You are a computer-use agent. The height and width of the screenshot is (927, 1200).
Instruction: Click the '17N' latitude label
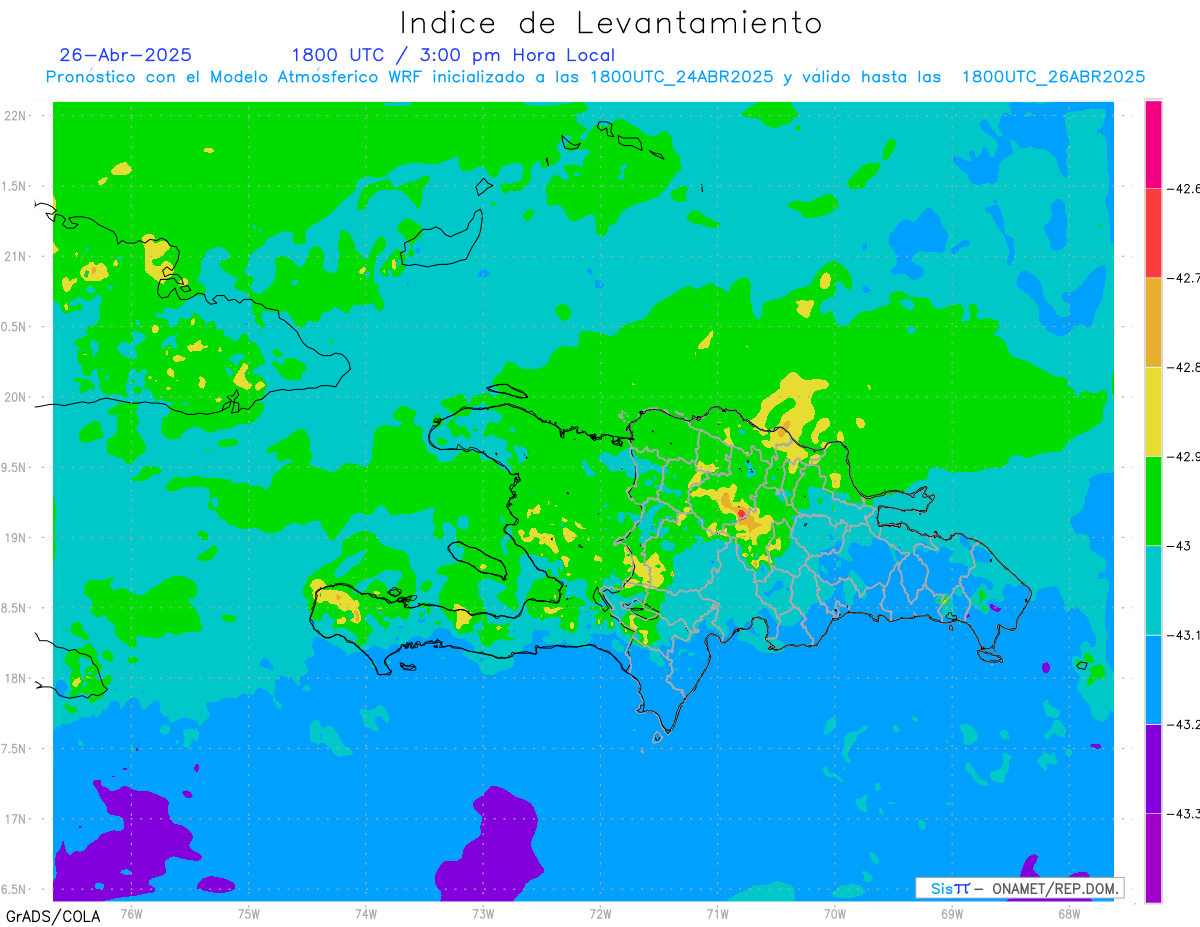tap(17, 819)
